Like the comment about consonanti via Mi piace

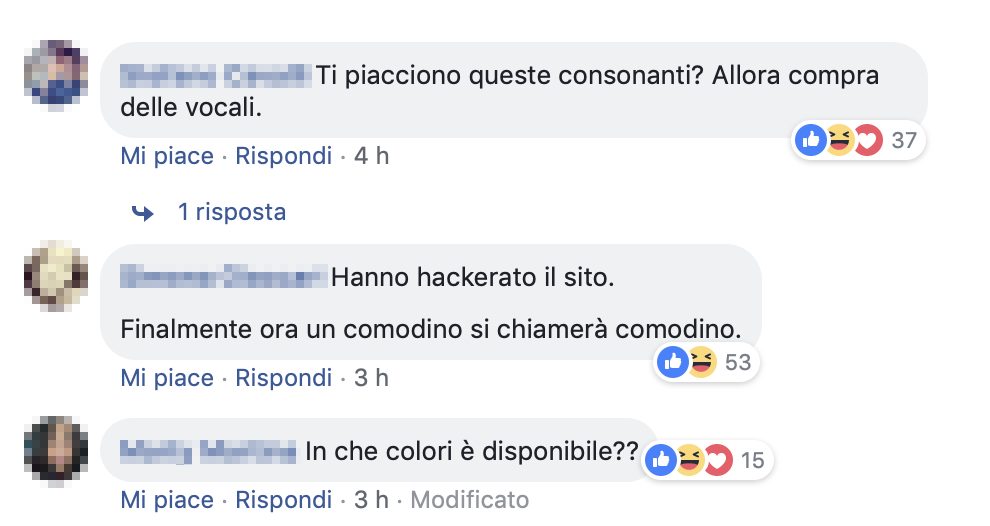coord(167,156)
